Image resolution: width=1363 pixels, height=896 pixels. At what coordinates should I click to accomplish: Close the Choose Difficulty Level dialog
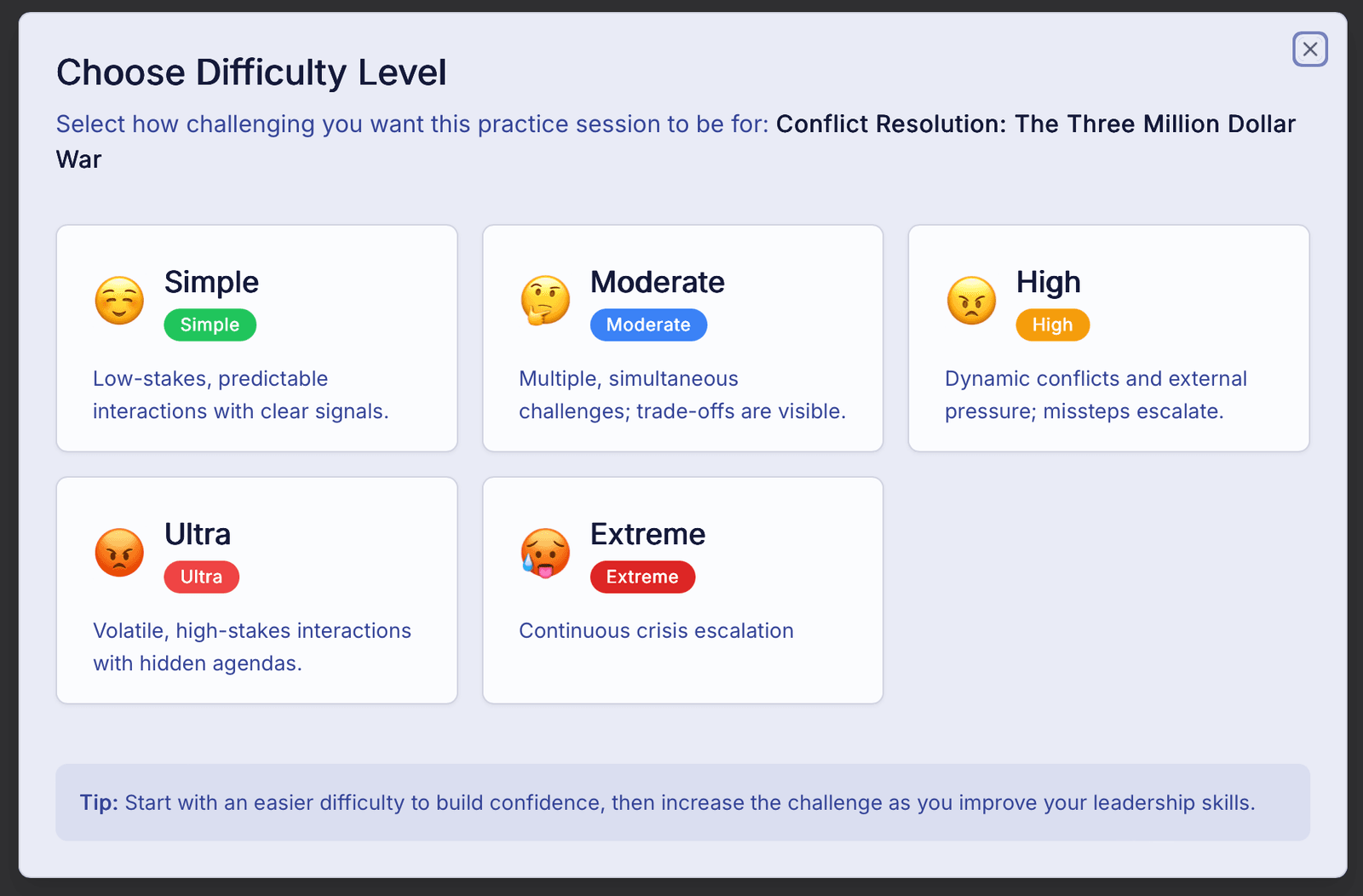1309,49
